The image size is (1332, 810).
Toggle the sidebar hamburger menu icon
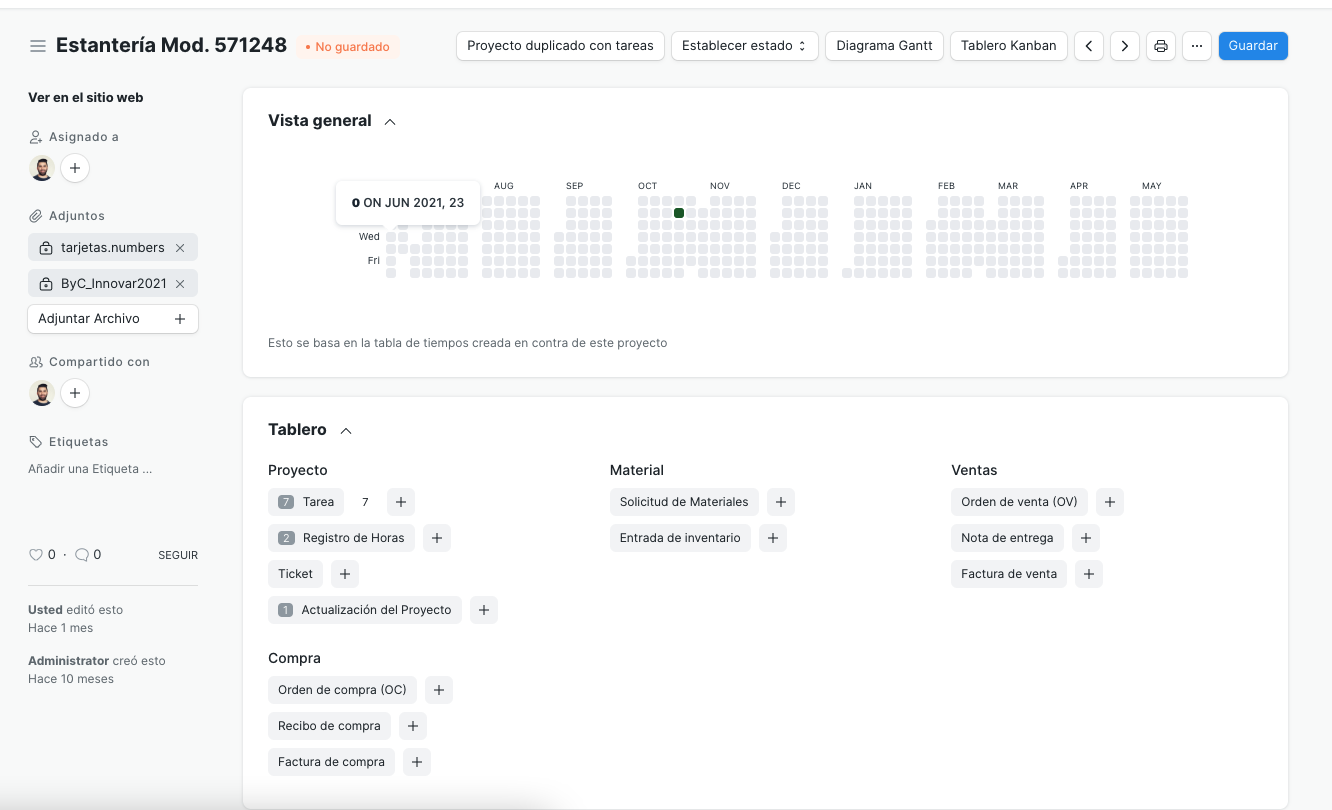(38, 46)
